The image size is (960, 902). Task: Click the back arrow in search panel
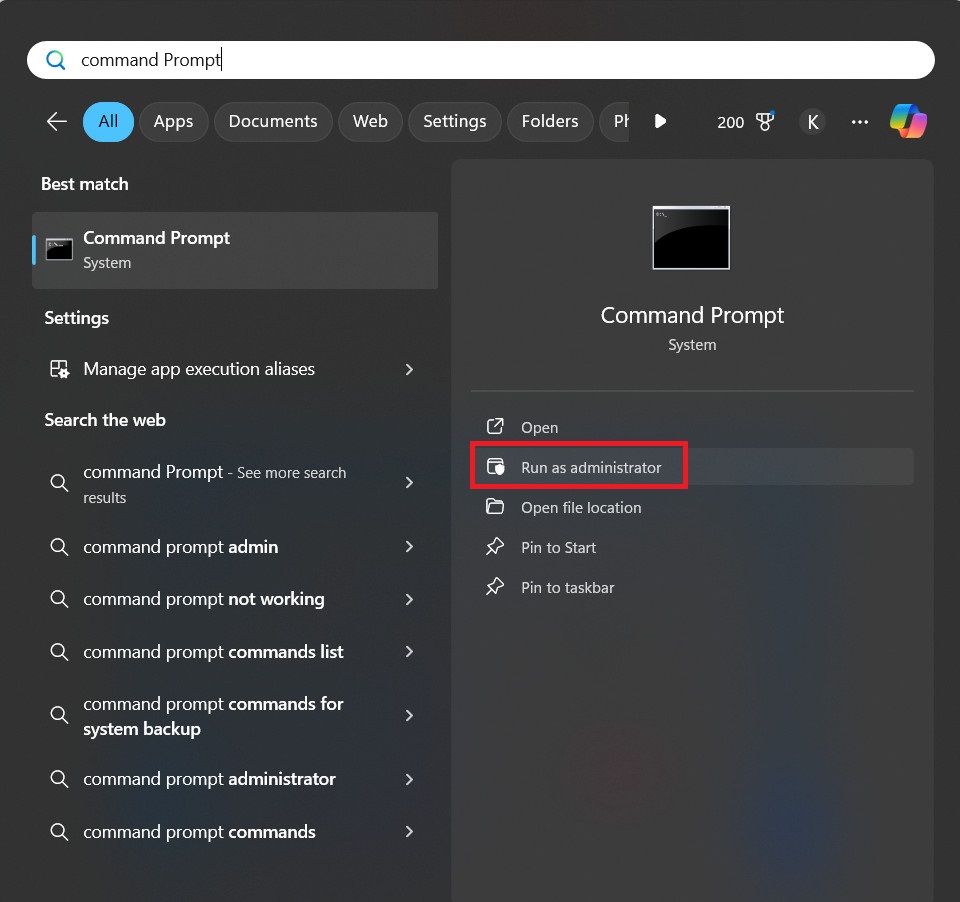click(57, 121)
